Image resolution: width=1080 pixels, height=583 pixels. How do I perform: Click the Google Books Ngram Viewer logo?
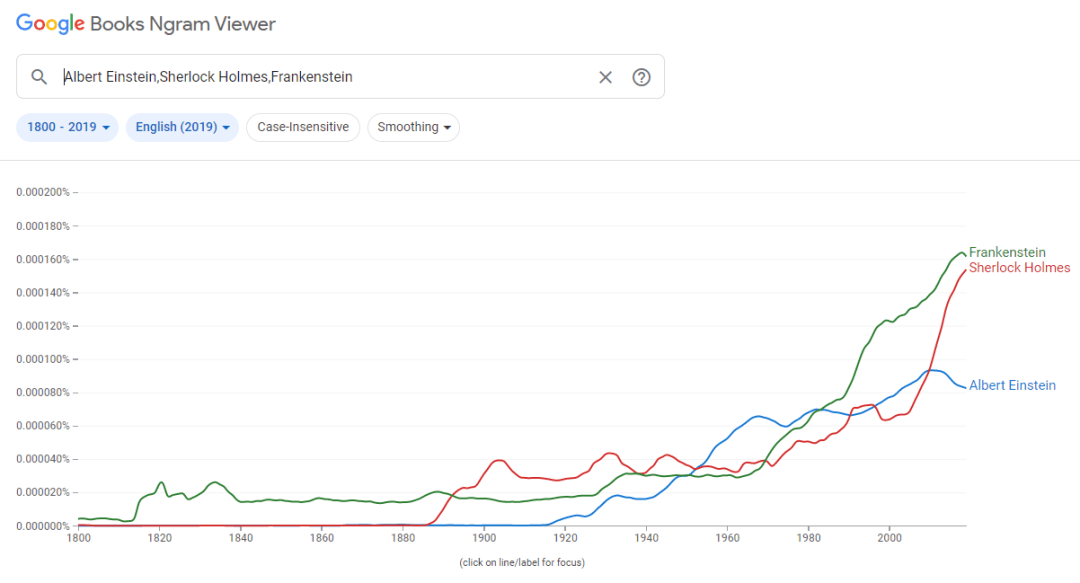click(x=146, y=24)
